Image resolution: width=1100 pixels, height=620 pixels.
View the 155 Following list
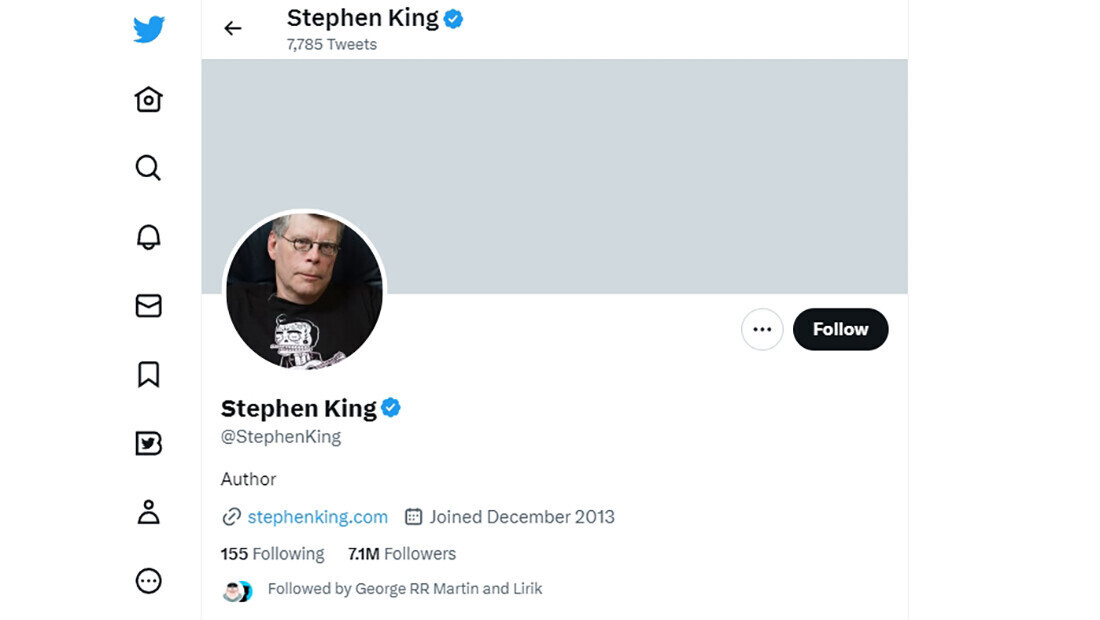pyautogui.click(x=273, y=554)
